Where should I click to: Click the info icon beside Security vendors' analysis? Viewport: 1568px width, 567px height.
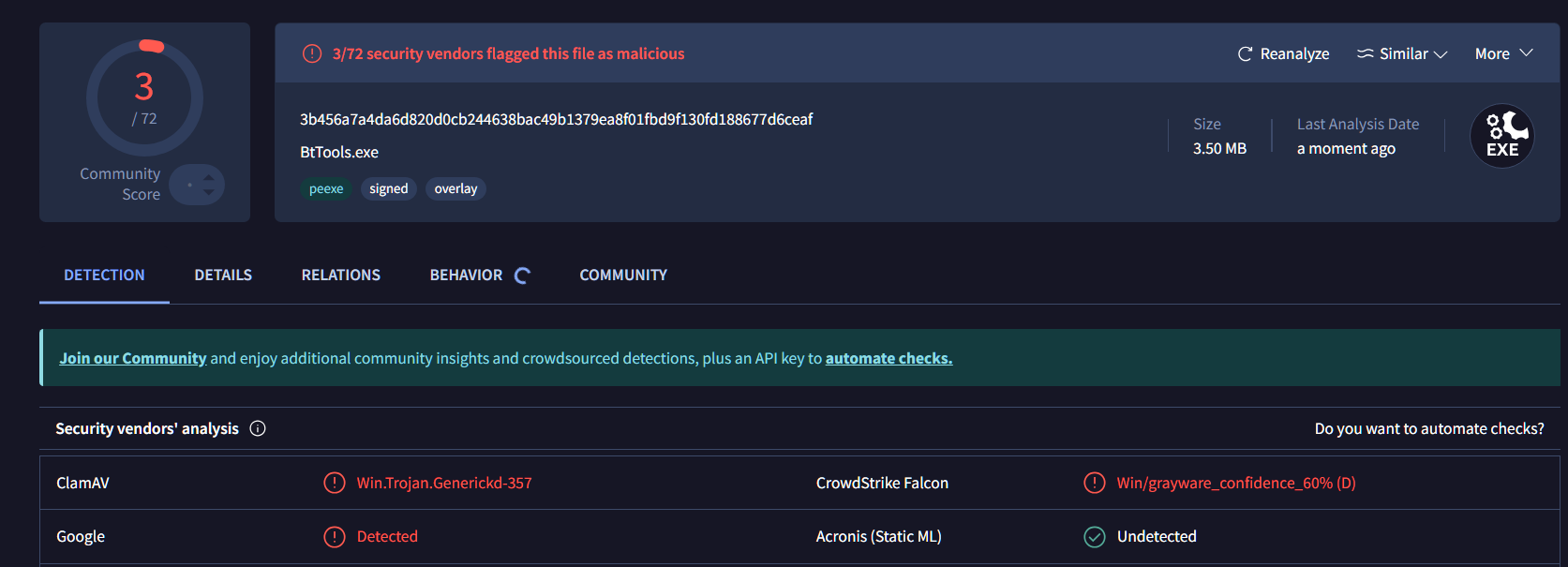258,428
